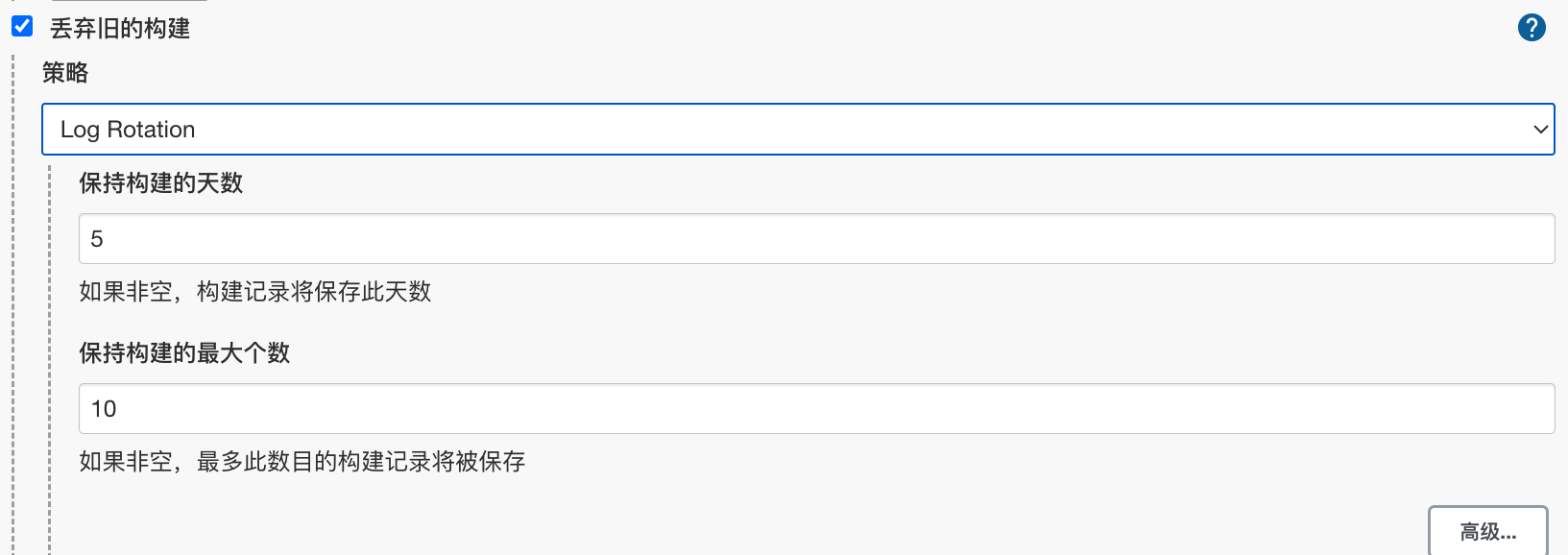Click the 丢弃旧的构建 label text
Screen dimensions: 1568x555
(120, 29)
